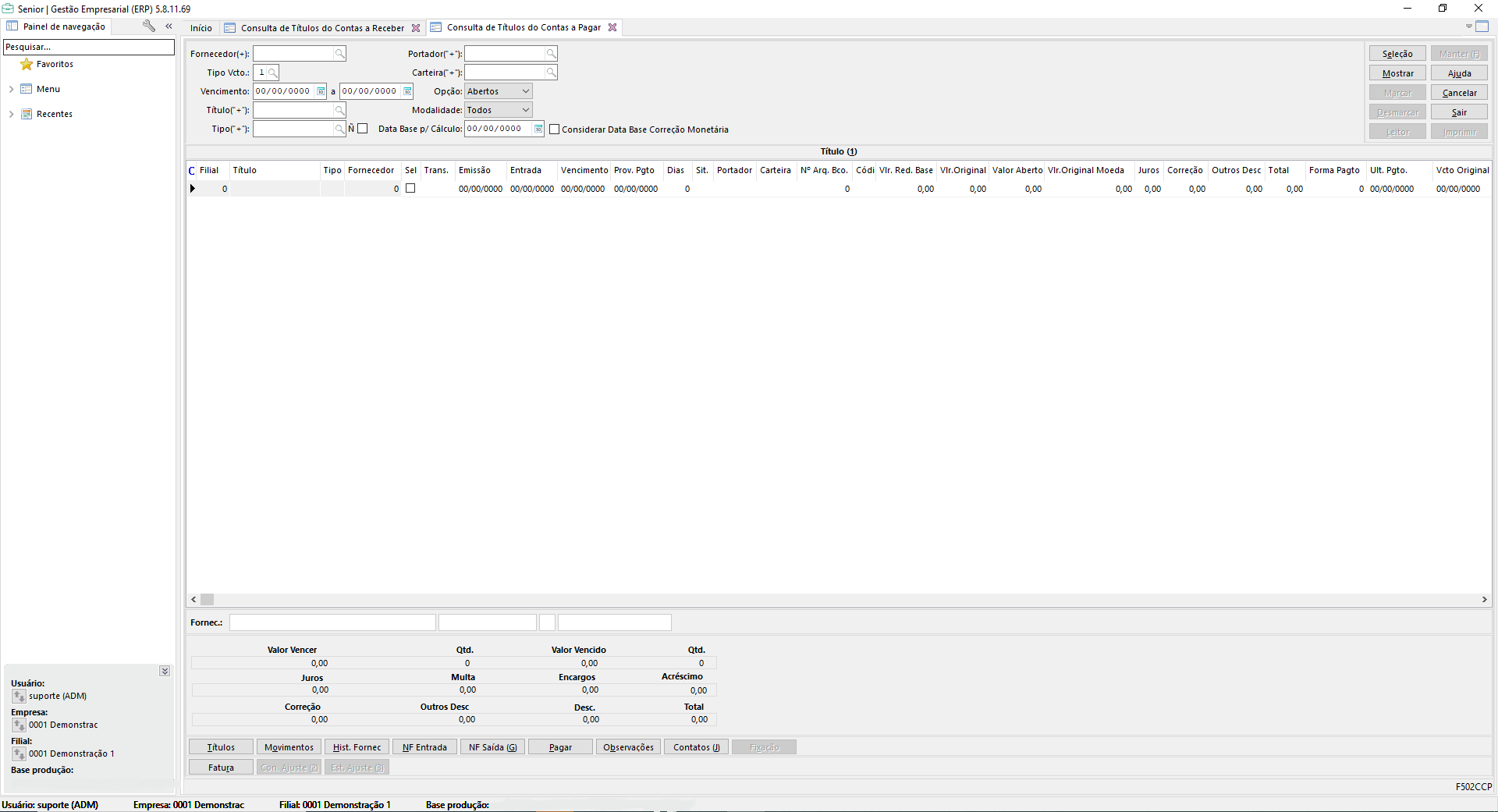Open the Opção dropdown showing Abertos

(526, 91)
